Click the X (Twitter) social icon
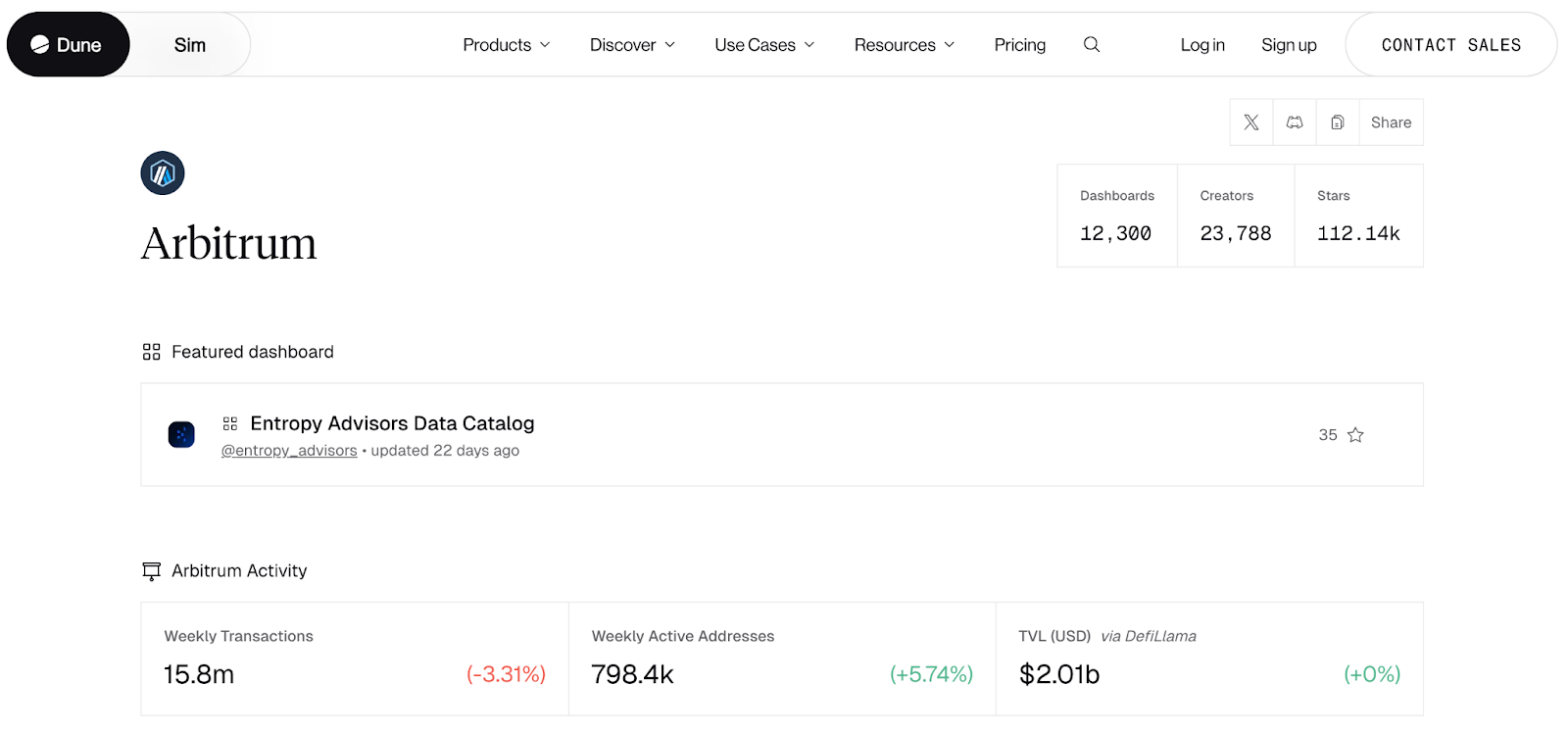1568x733 pixels. coord(1251,122)
